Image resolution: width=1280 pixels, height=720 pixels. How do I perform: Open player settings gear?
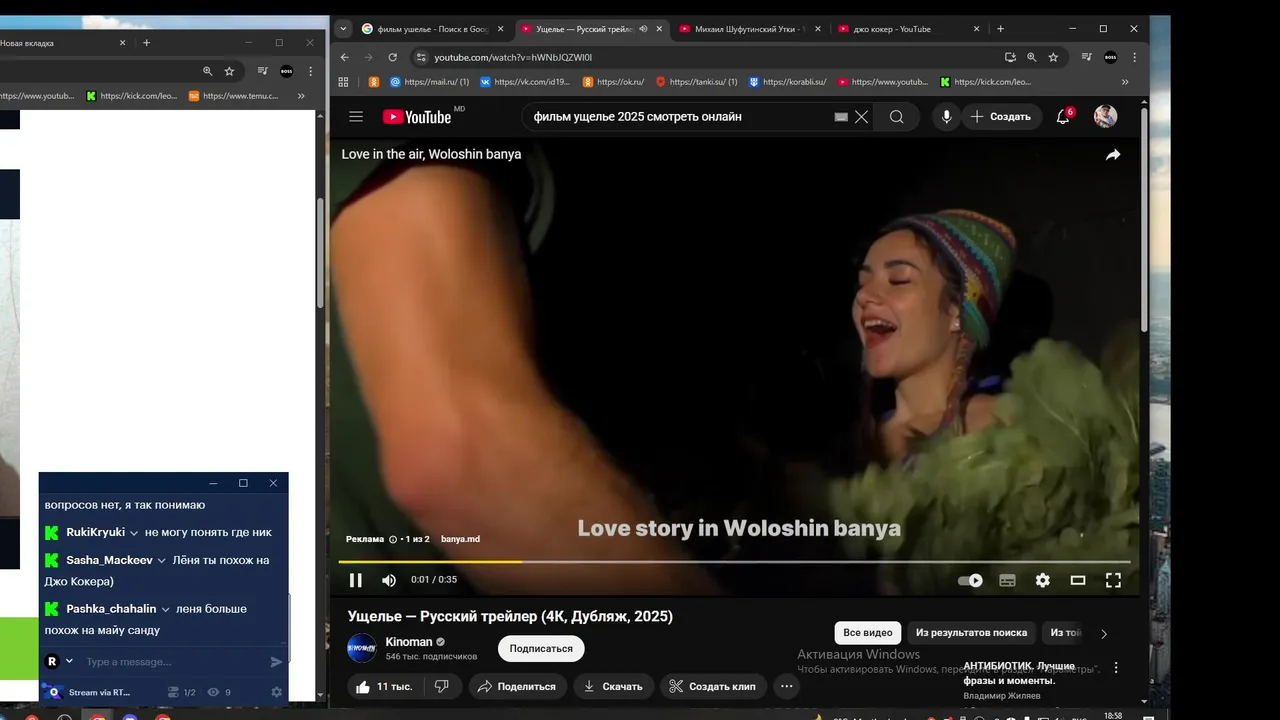click(1043, 580)
